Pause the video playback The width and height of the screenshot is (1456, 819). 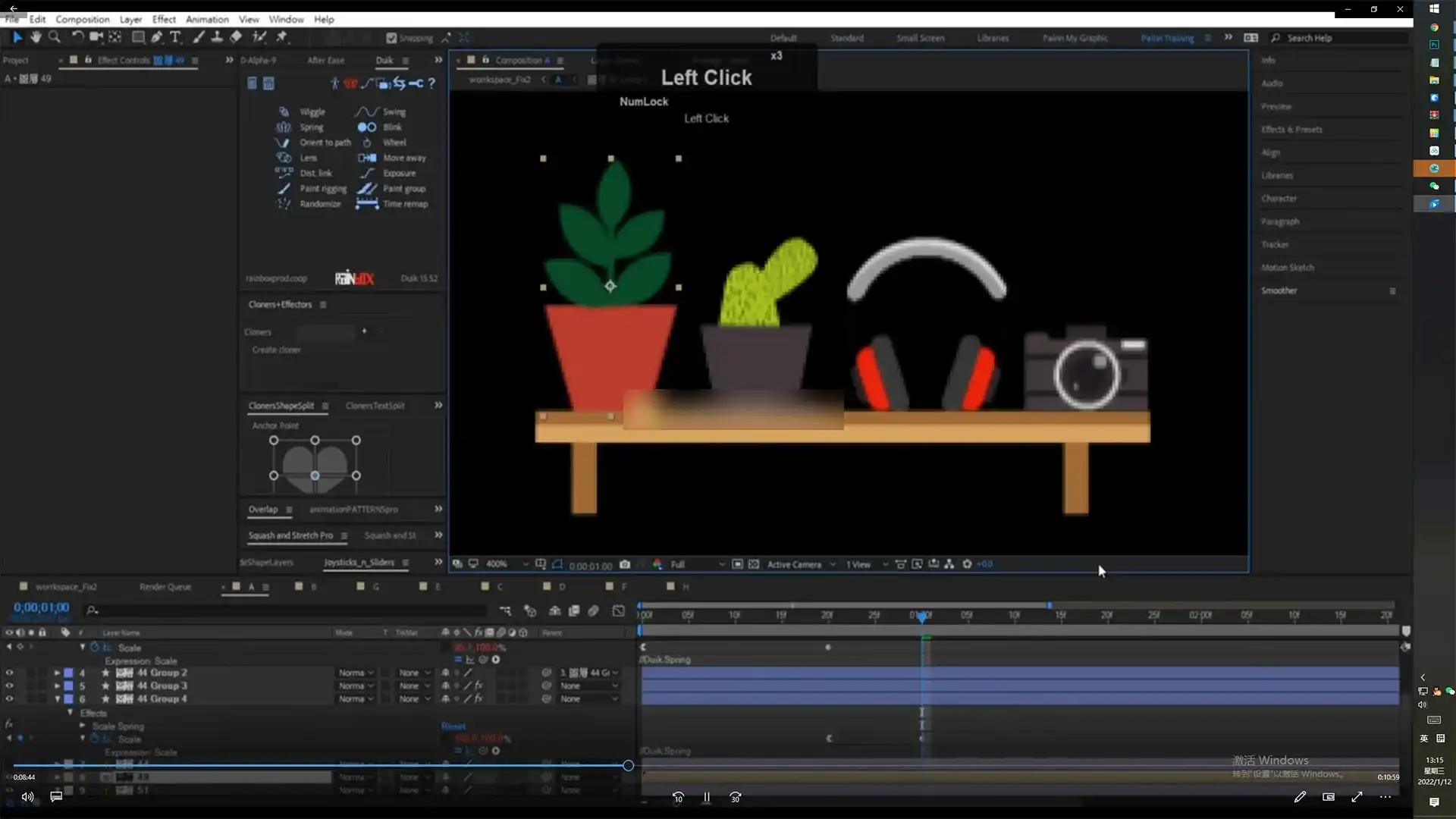(x=707, y=797)
